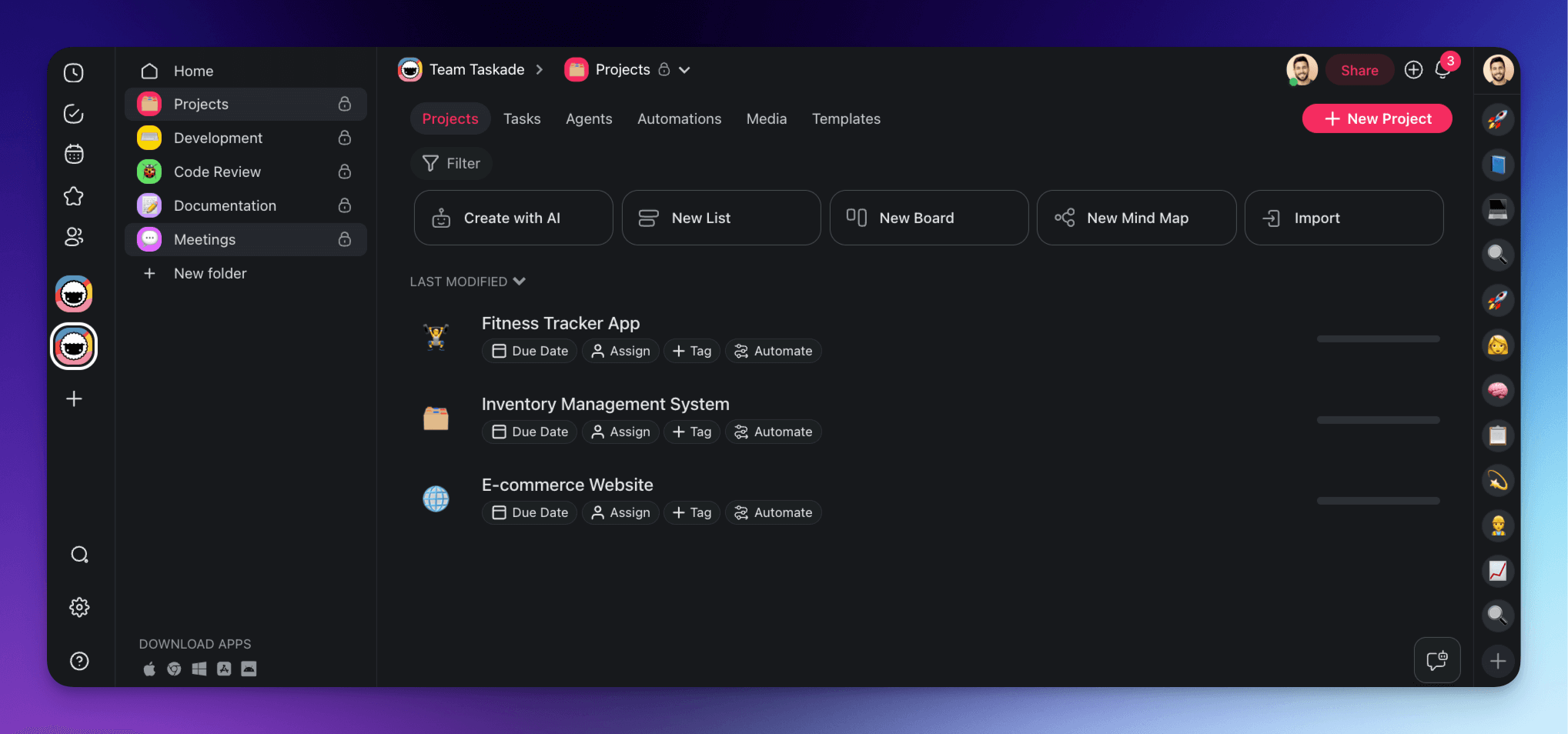The height and width of the screenshot is (734, 1568).
Task: View Starred items via star icon
Action: coord(74,196)
